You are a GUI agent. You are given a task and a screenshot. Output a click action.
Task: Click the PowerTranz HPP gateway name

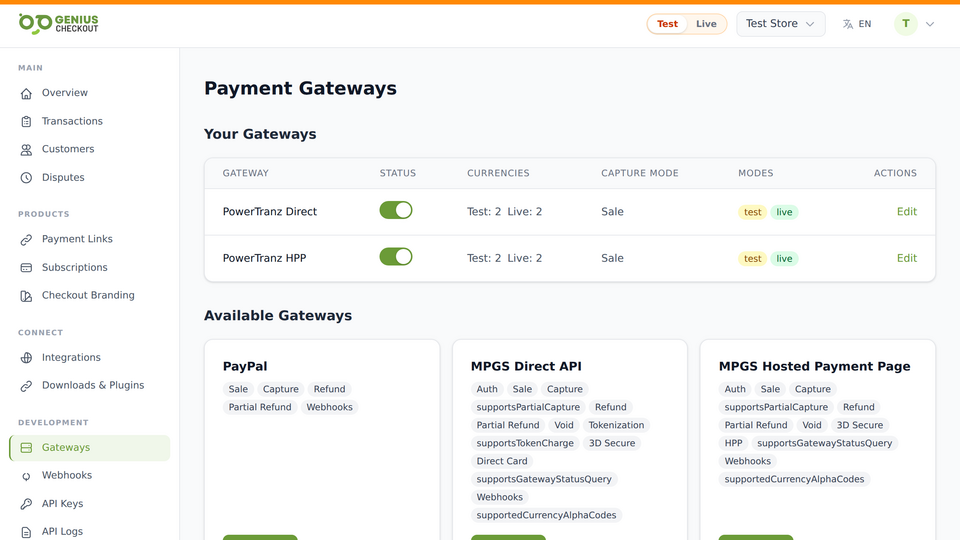pos(264,258)
